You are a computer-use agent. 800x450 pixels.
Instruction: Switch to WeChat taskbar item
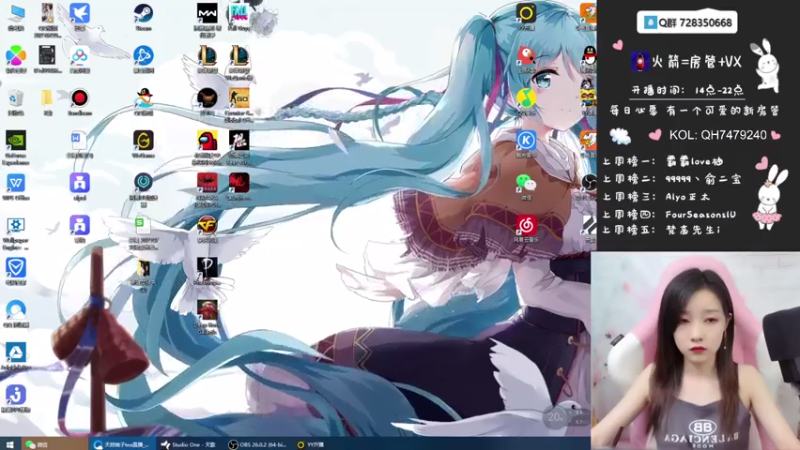pos(54,444)
